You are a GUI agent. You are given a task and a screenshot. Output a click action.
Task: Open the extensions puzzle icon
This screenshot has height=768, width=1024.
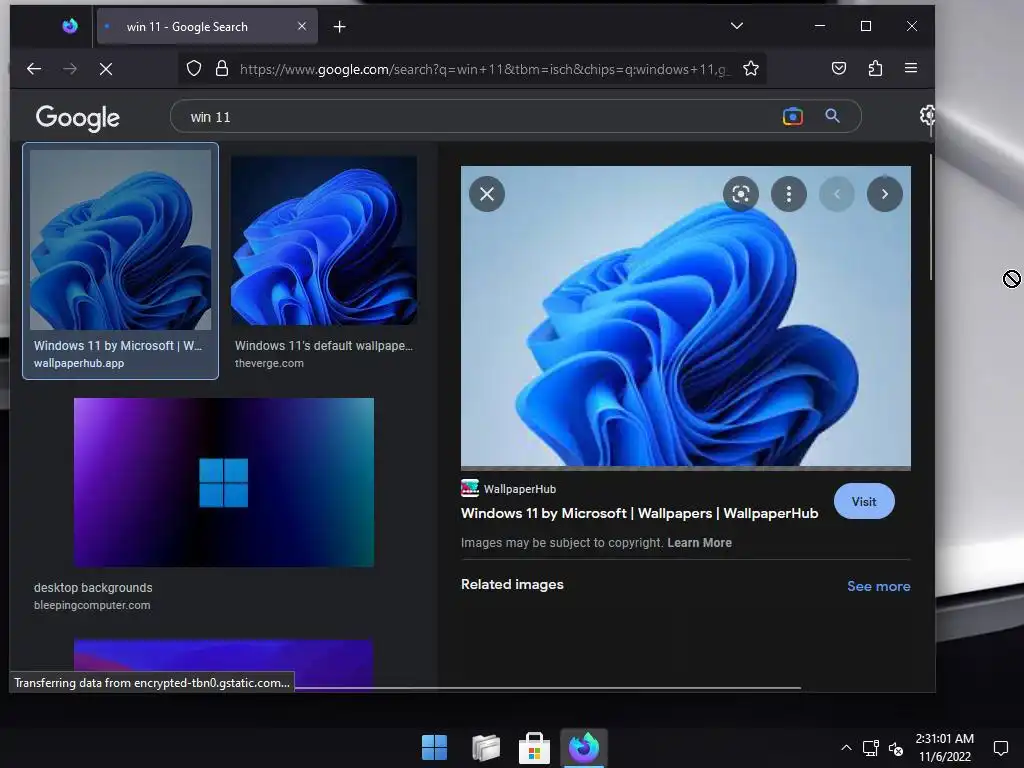click(x=875, y=69)
